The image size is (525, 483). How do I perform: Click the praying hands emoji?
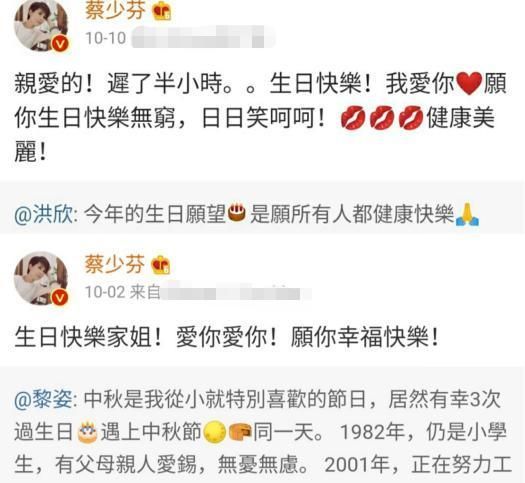pos(467,215)
